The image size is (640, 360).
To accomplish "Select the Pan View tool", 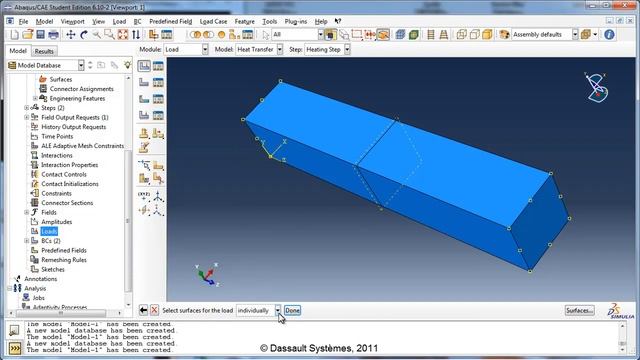I will [x=71, y=35].
